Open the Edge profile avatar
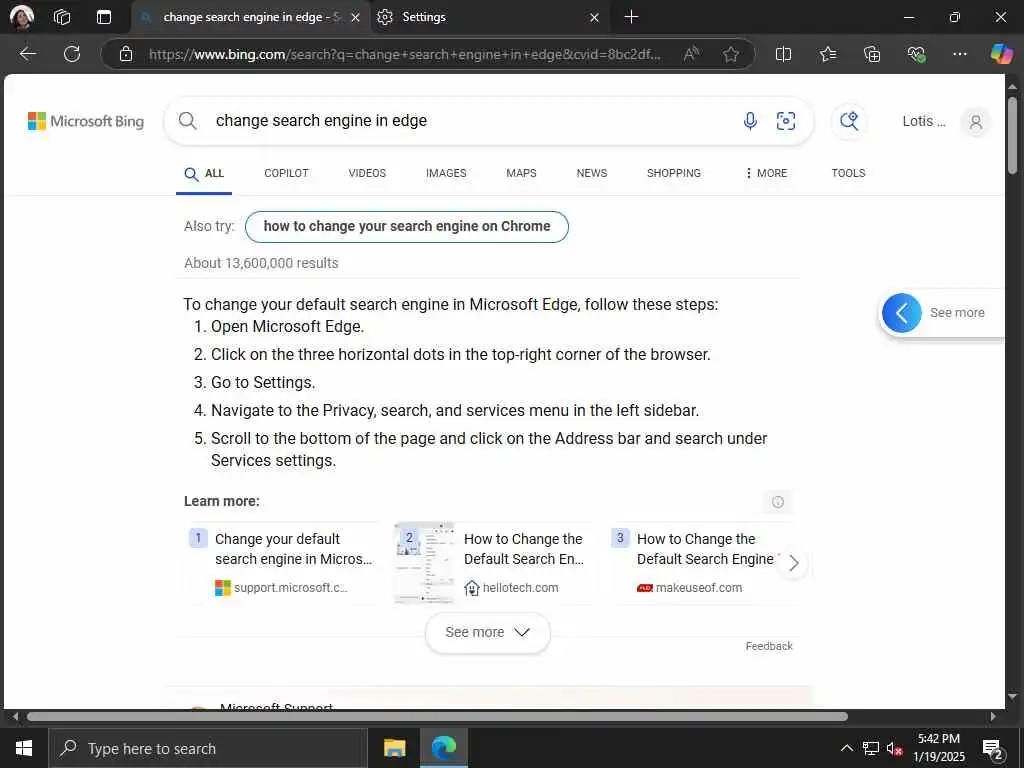1024x768 pixels. 22,17
